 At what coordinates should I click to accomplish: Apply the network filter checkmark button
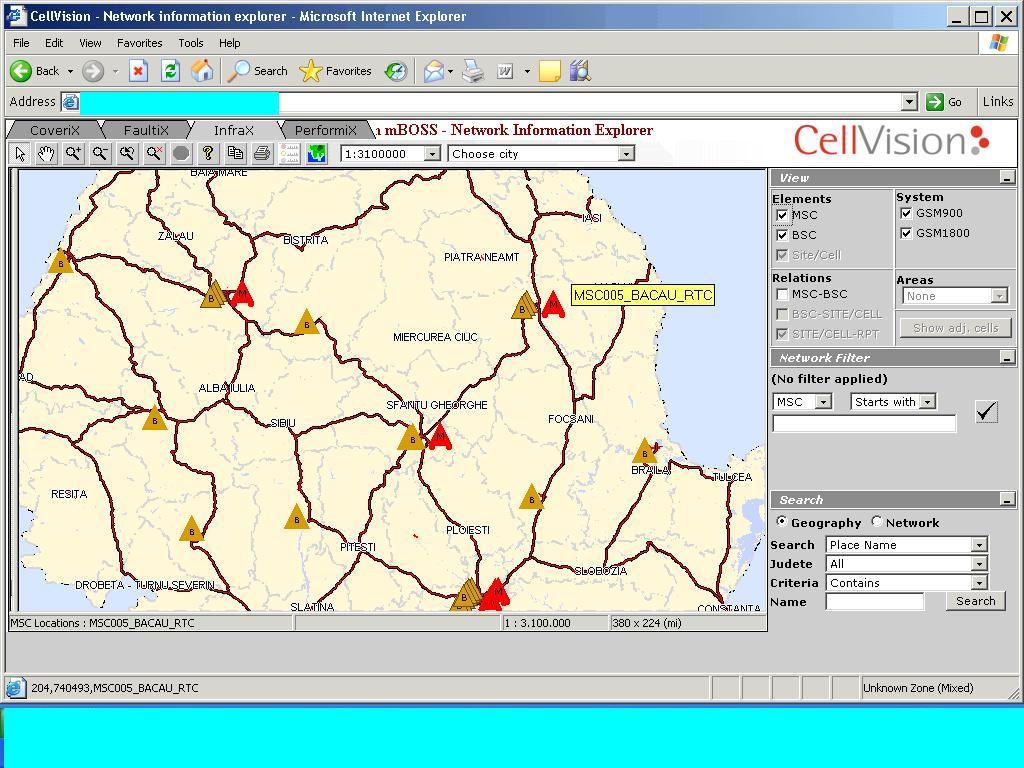click(x=986, y=411)
